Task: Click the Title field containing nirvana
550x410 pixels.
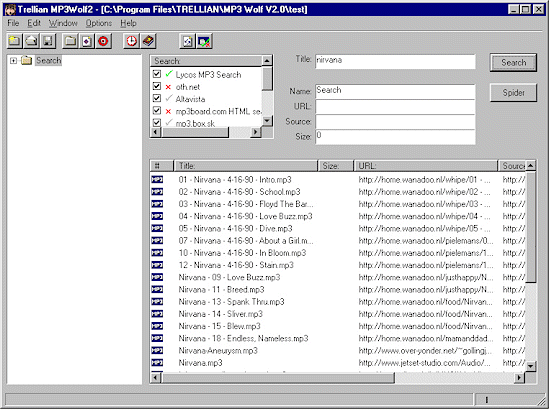Action: 395,62
